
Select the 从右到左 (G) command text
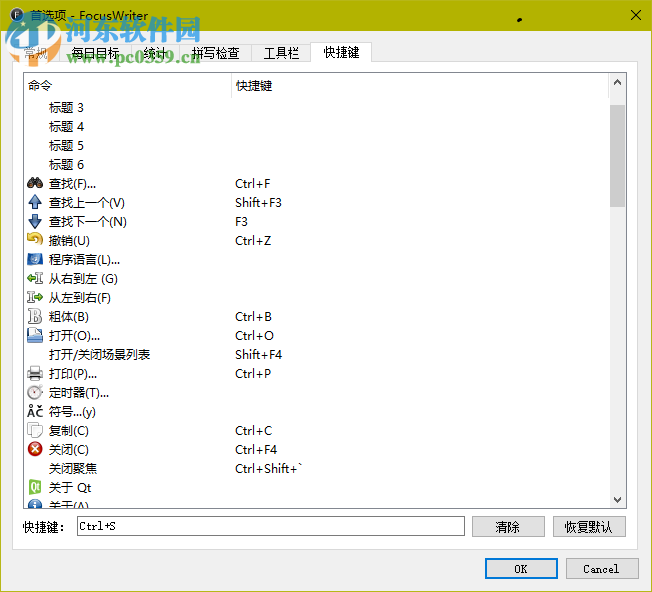pos(83,279)
